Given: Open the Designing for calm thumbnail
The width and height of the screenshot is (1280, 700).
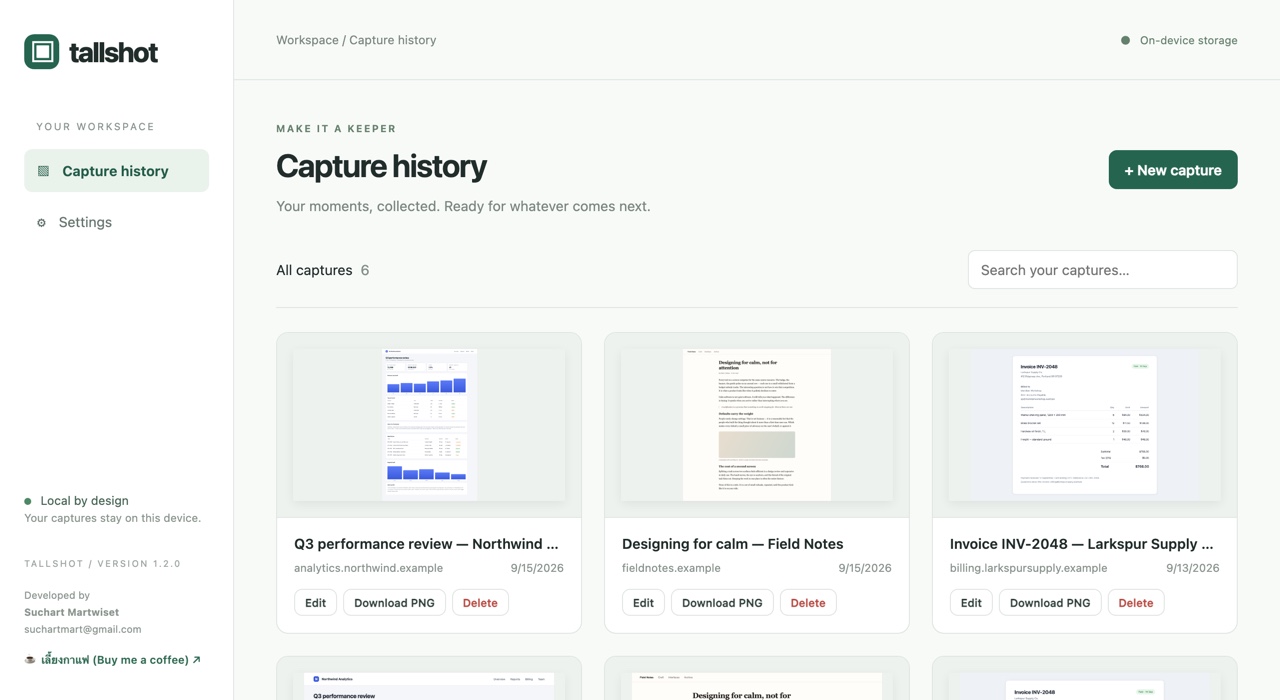Looking at the screenshot, I should (x=757, y=425).
